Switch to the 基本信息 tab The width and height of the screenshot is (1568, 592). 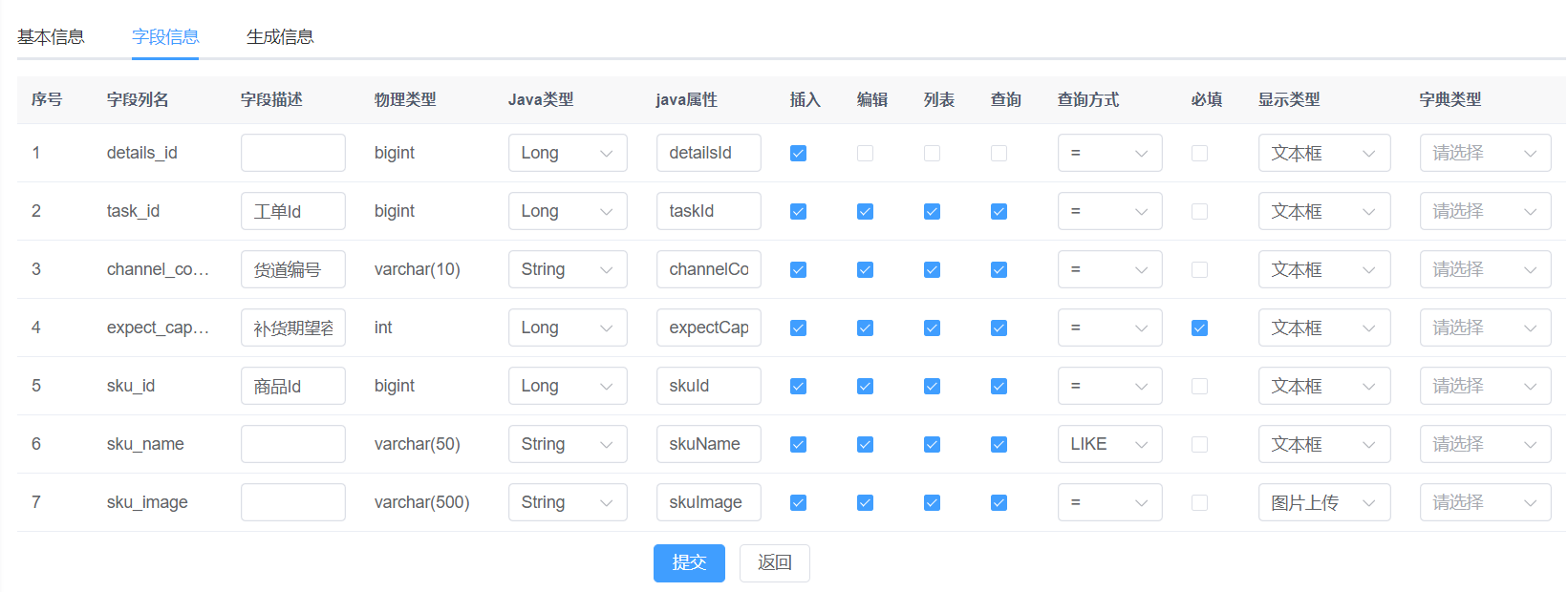click(51, 37)
